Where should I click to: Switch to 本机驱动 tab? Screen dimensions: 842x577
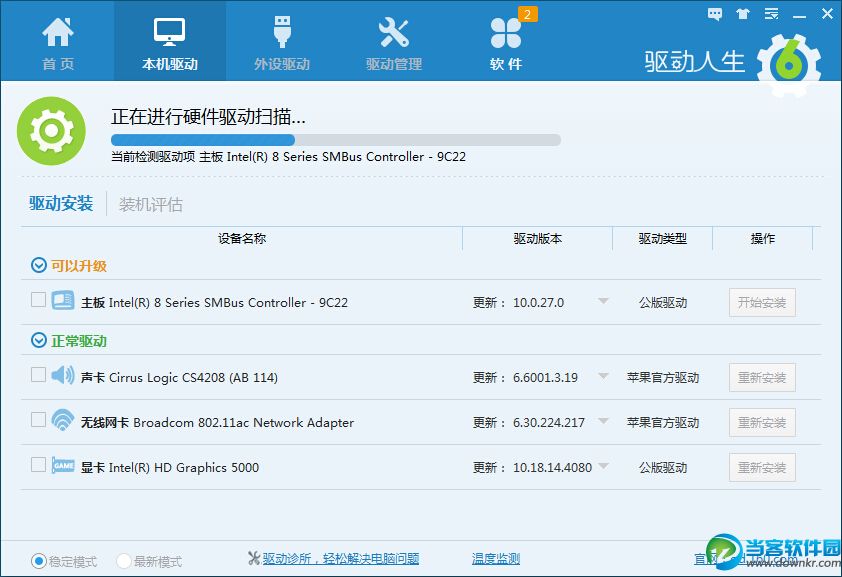click(170, 43)
